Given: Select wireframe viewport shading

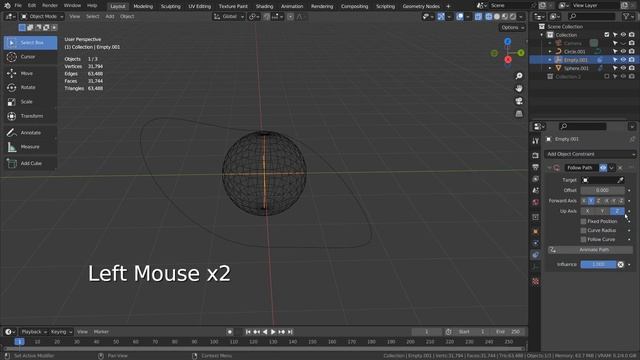Looking at the screenshot, I should pos(489,17).
